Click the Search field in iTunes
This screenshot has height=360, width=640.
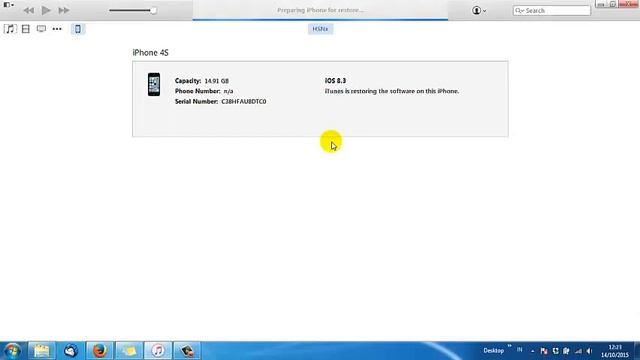[x=552, y=11]
